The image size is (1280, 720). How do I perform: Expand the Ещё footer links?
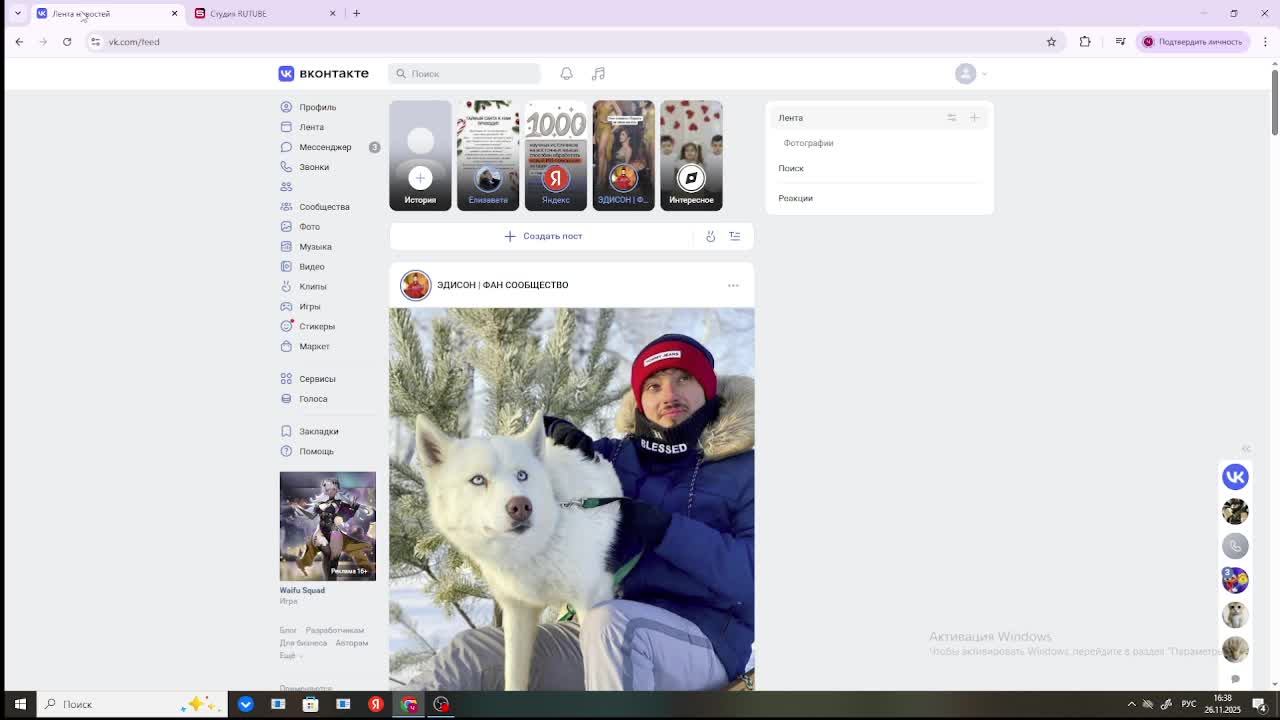coord(289,656)
